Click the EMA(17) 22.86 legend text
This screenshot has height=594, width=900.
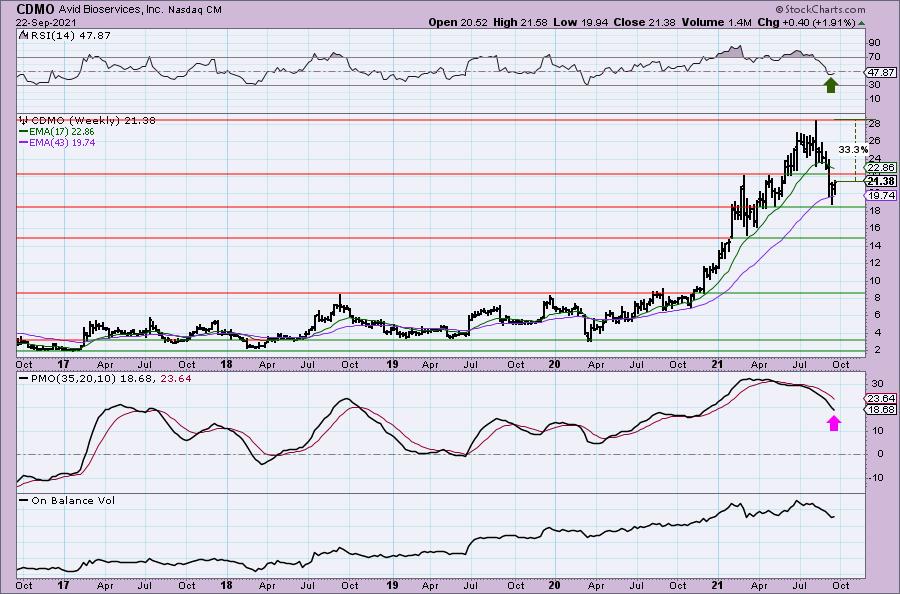[62, 131]
